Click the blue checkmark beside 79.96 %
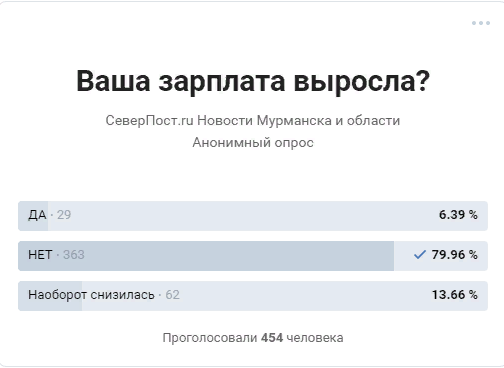 coord(420,255)
